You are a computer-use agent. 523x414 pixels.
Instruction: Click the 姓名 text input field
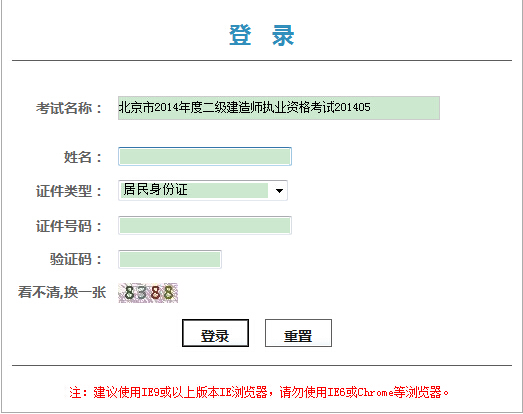coord(205,156)
